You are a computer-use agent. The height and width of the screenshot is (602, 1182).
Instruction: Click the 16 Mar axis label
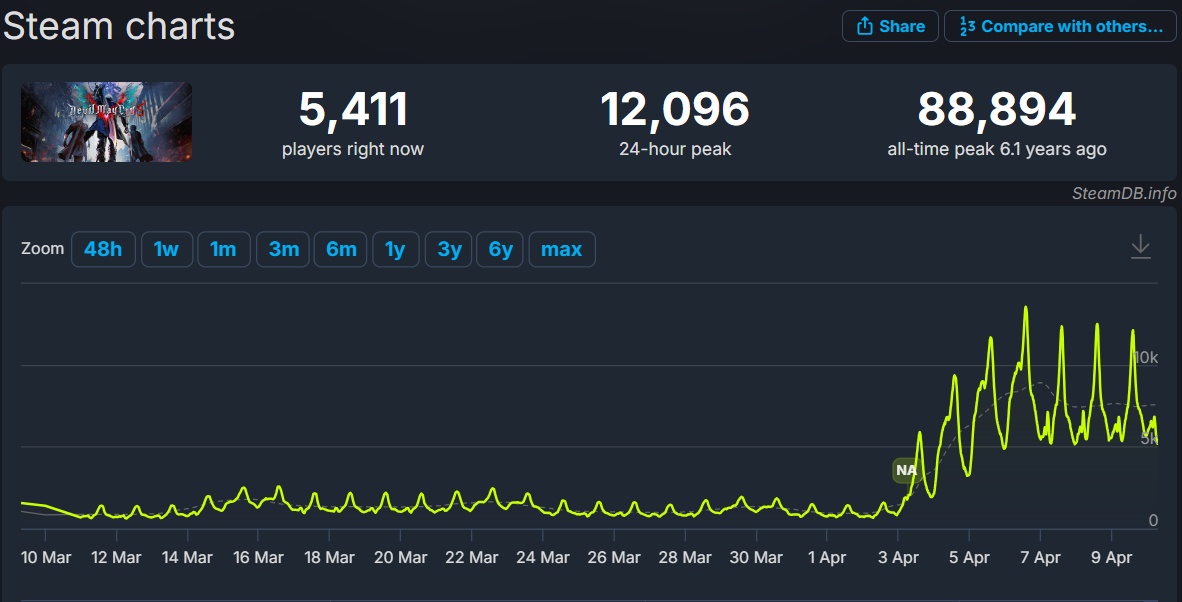[259, 558]
